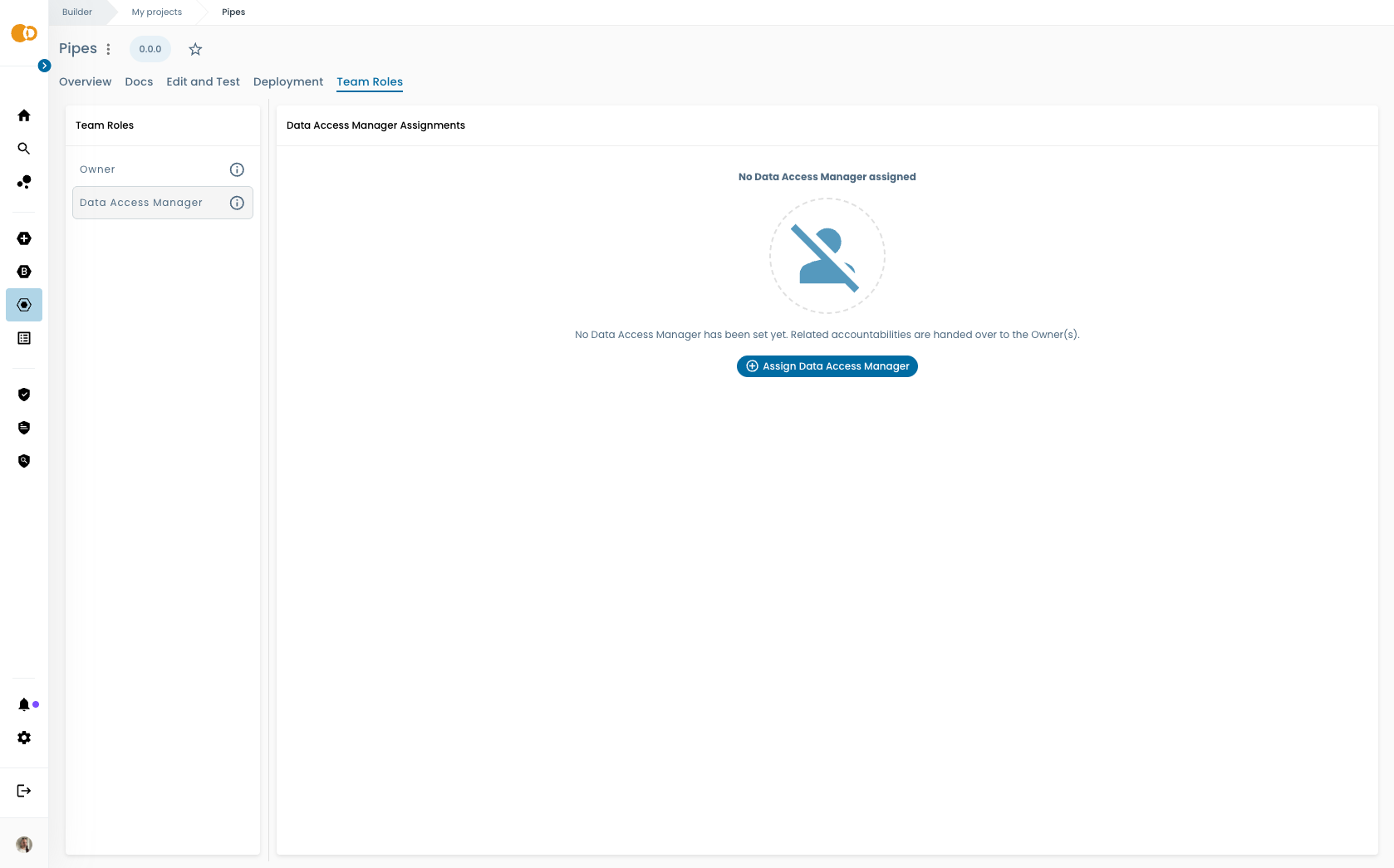Open the Edit and Test tab
The width and height of the screenshot is (1394, 868).
point(203,81)
